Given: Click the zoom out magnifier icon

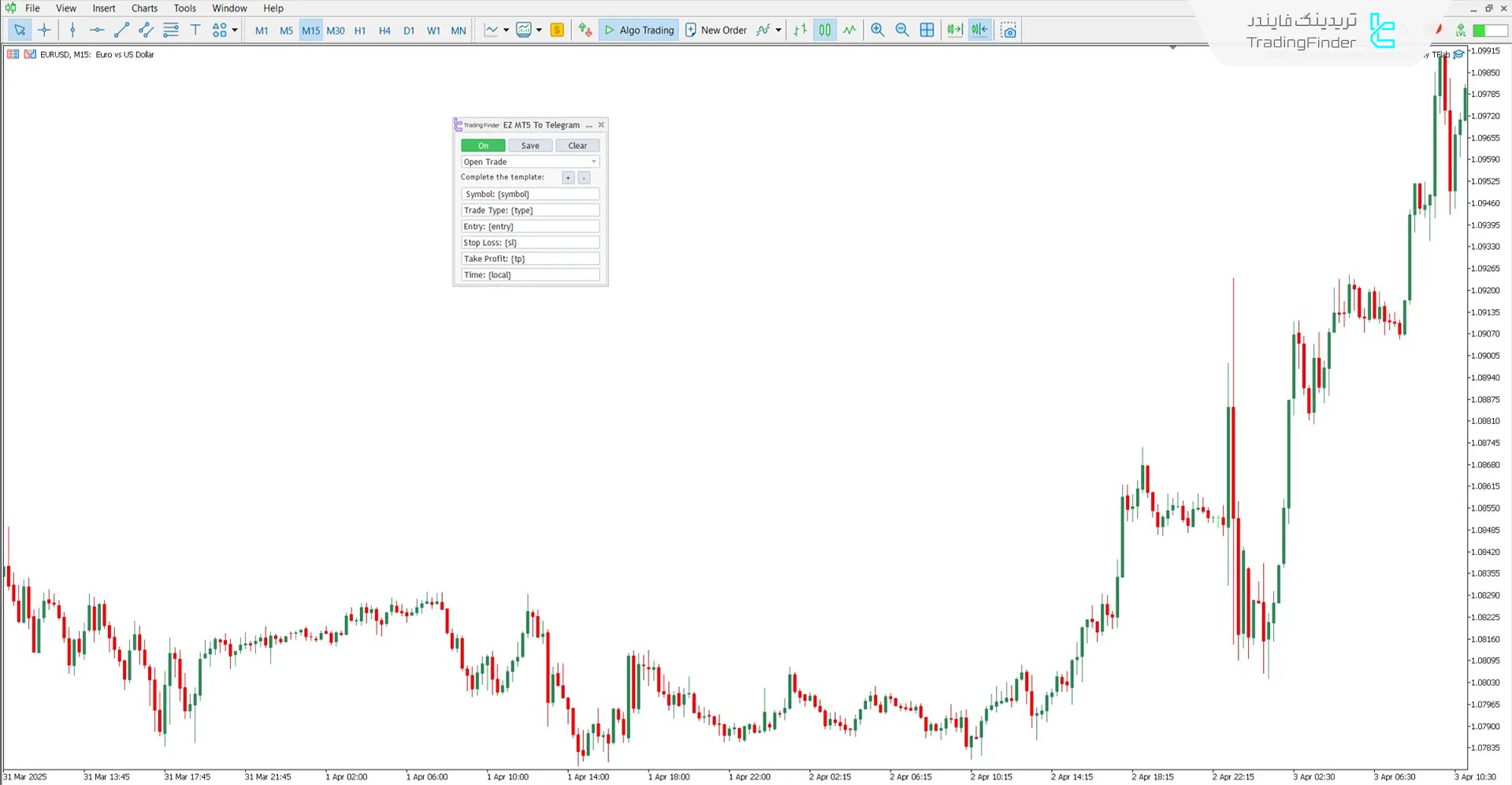Looking at the screenshot, I should pos(902,30).
